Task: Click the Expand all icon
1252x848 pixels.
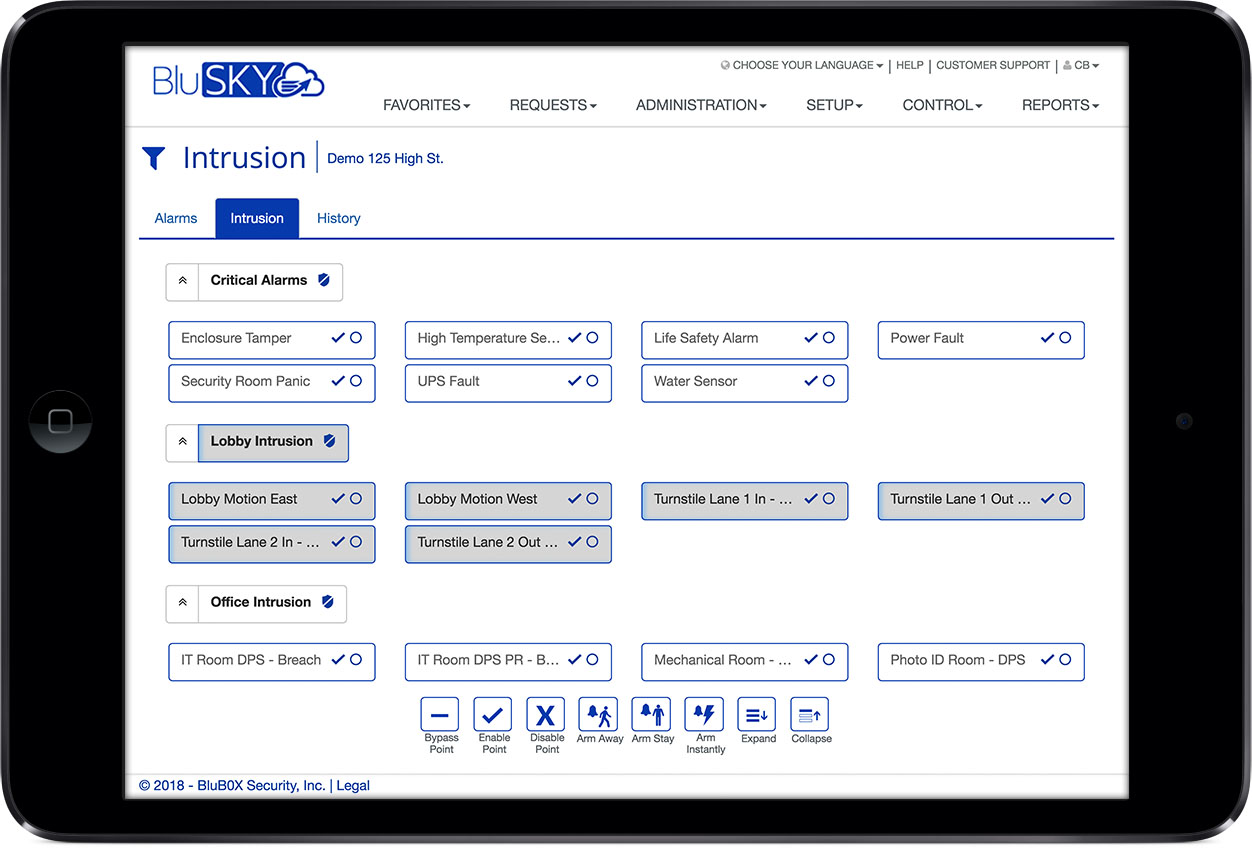Action: point(757,715)
